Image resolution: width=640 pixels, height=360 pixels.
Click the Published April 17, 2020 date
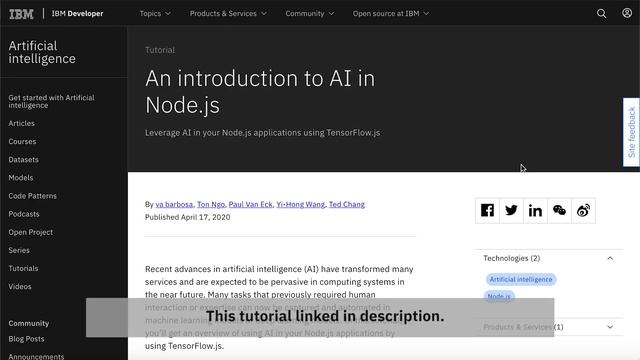pyautogui.click(x=188, y=217)
